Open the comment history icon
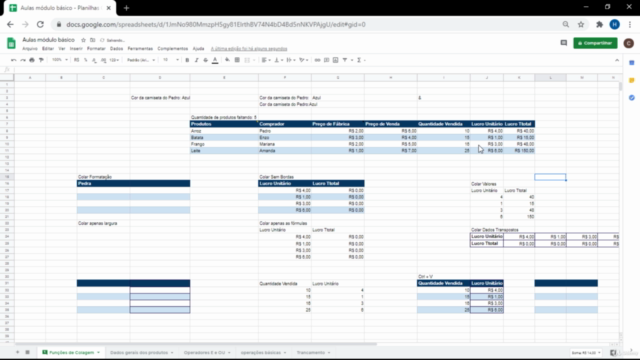The image size is (640, 360). point(564,43)
